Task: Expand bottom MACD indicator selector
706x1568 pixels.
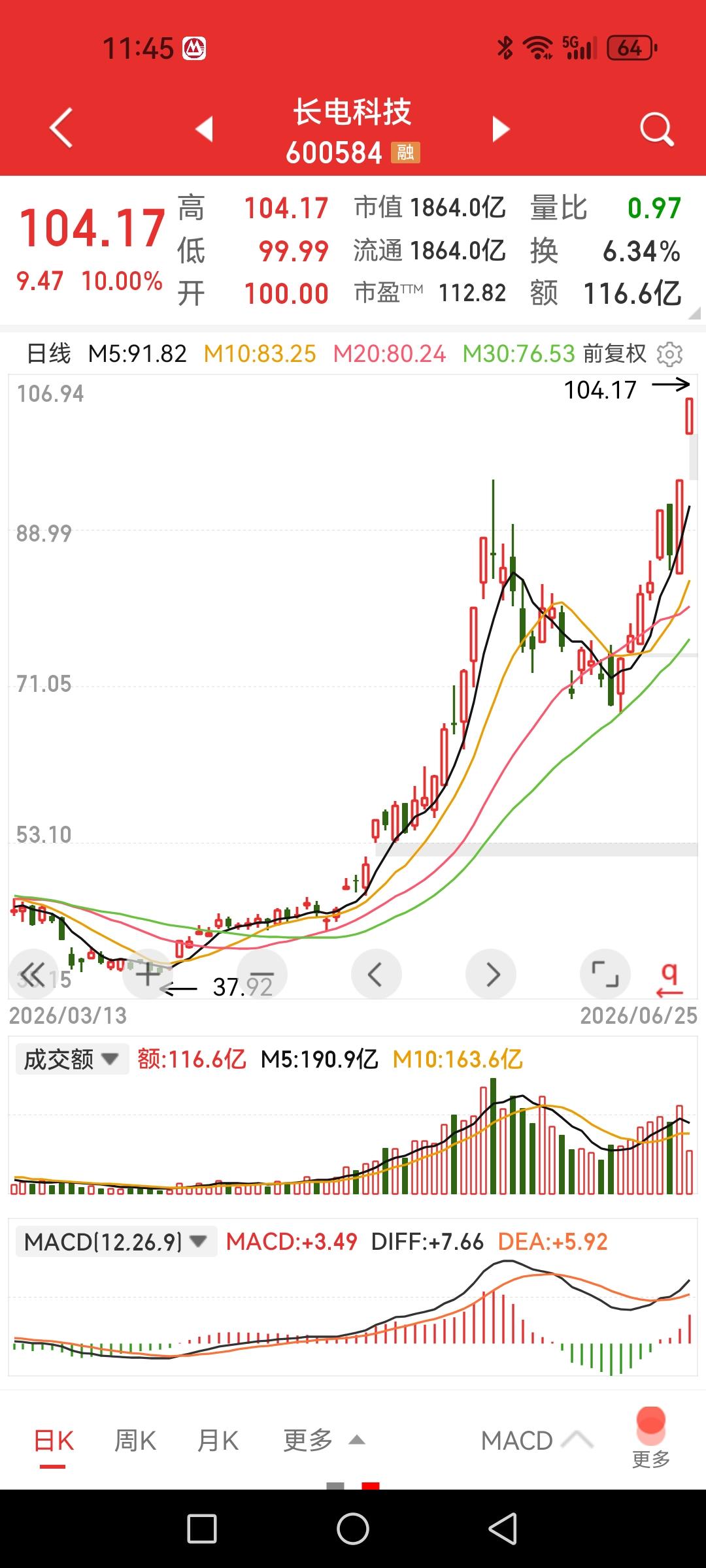Action: [x=537, y=1441]
